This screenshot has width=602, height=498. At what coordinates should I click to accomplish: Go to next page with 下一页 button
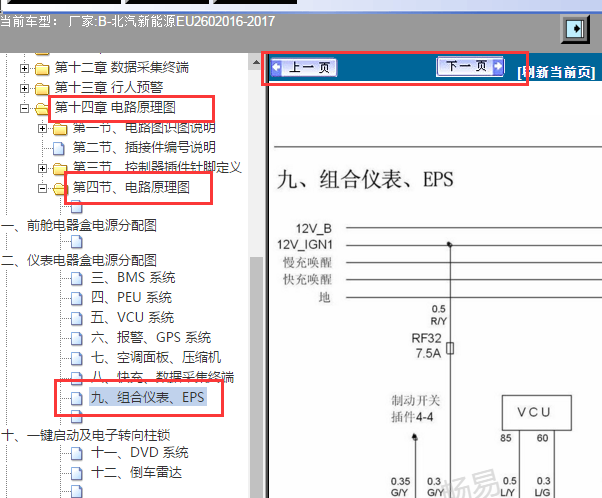click(470, 66)
